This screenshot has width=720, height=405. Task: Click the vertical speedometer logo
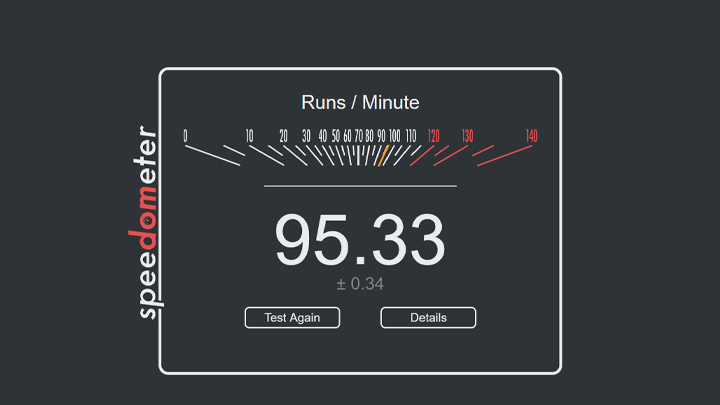pos(146,222)
